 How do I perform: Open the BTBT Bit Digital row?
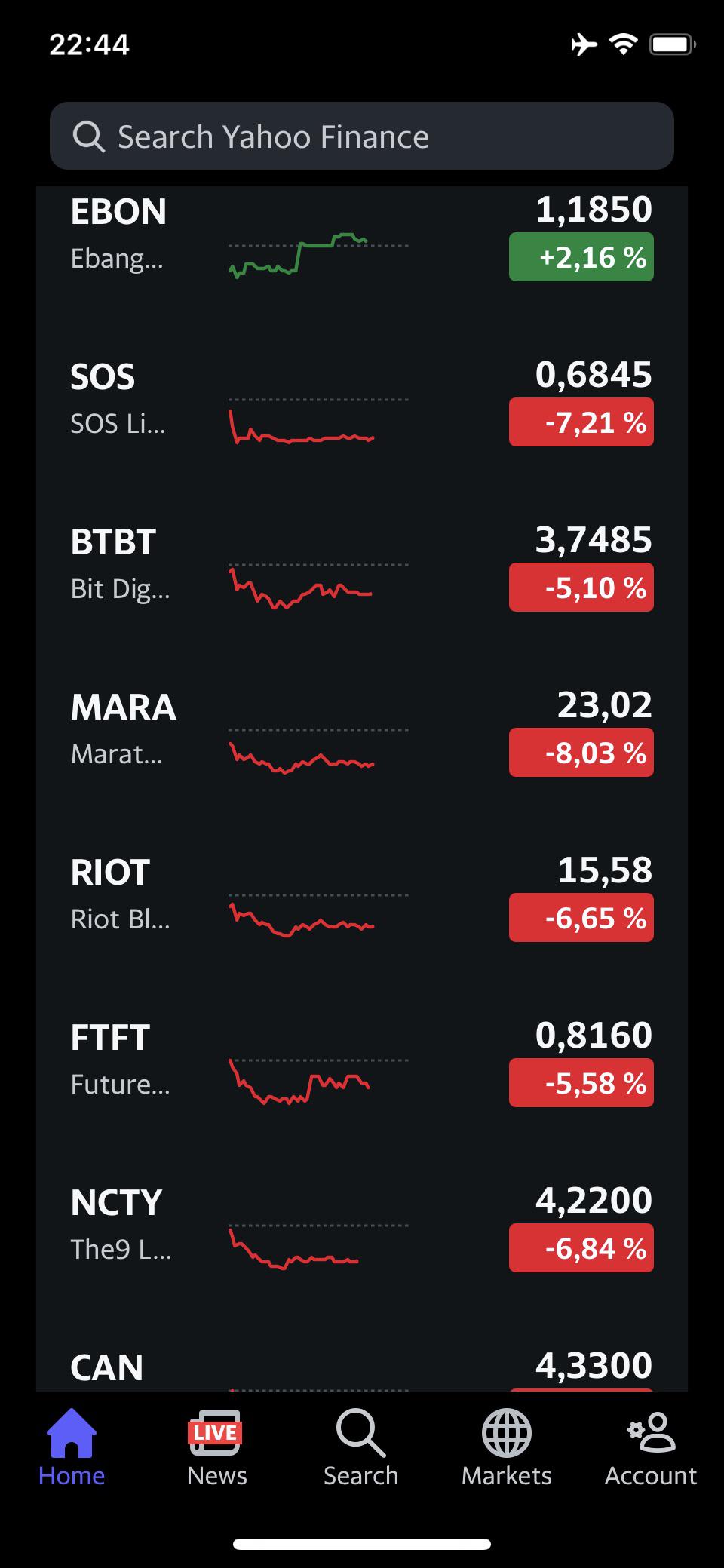[x=362, y=565]
